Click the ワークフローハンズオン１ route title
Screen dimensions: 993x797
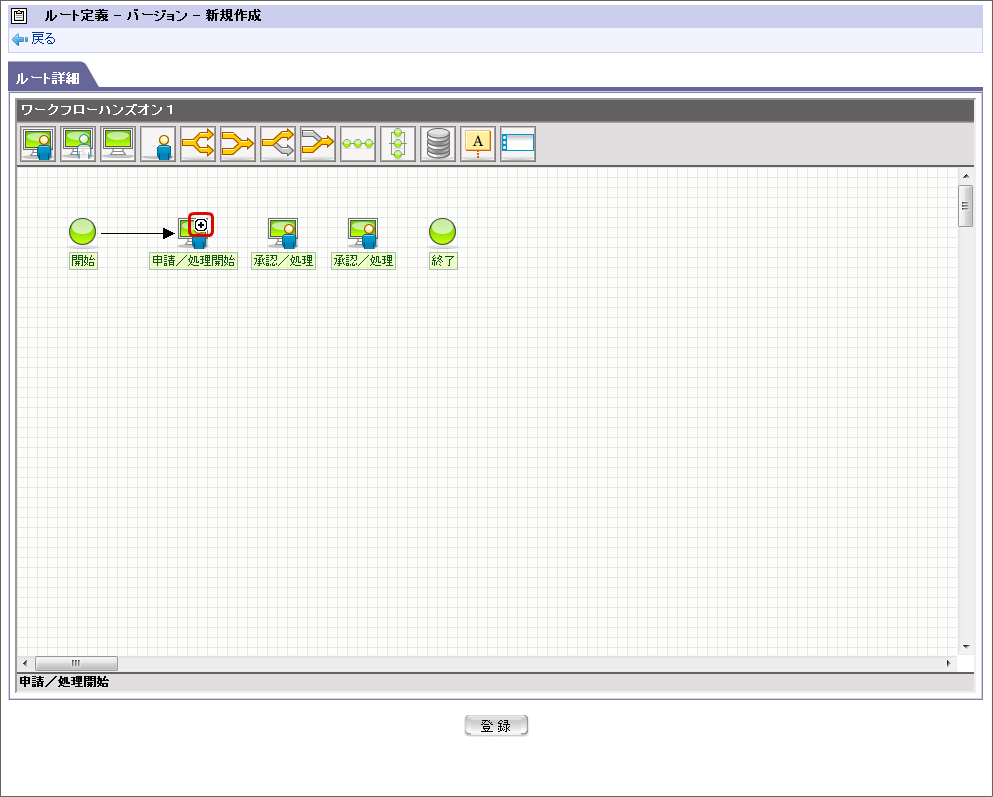coord(98,110)
